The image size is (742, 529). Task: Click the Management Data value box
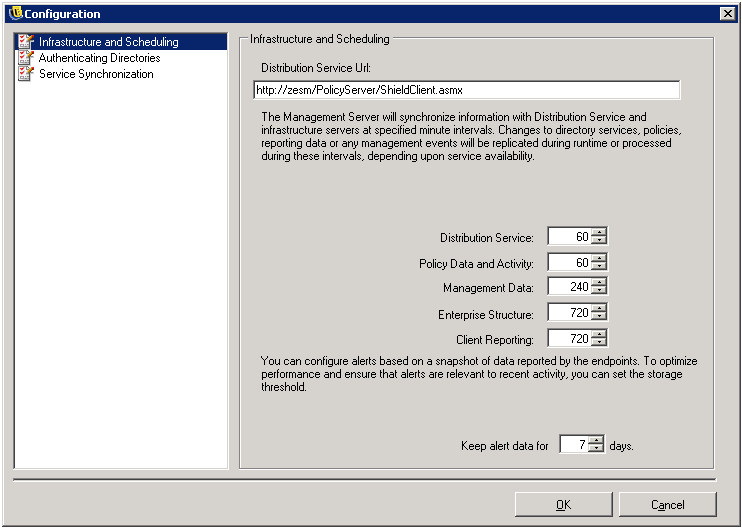(569, 287)
